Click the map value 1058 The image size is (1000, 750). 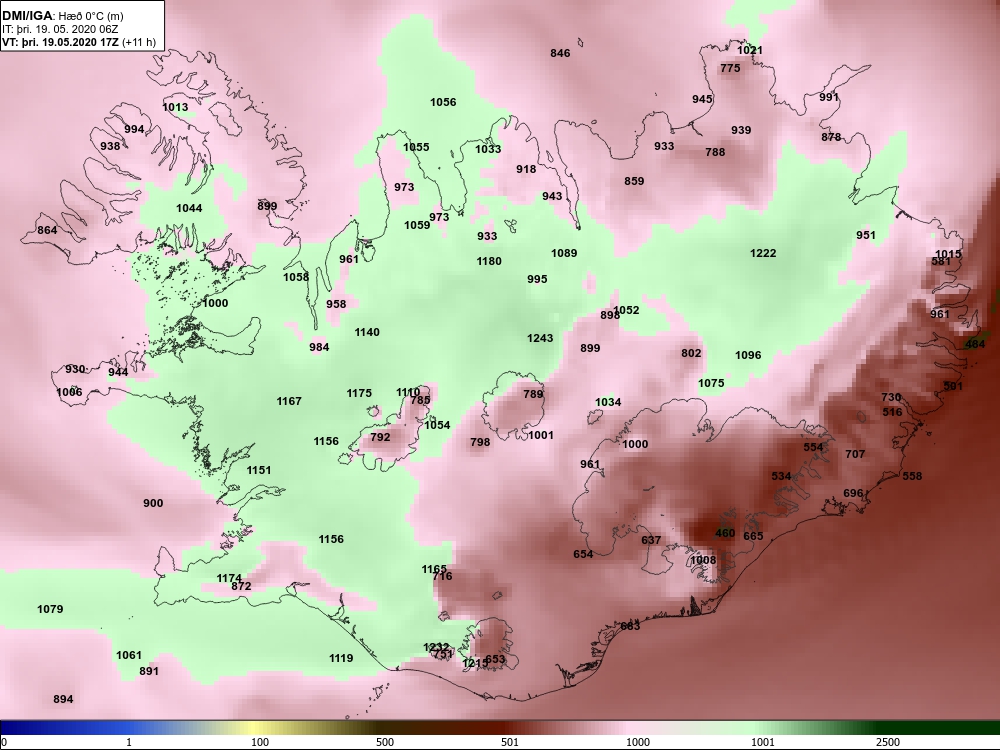click(296, 277)
